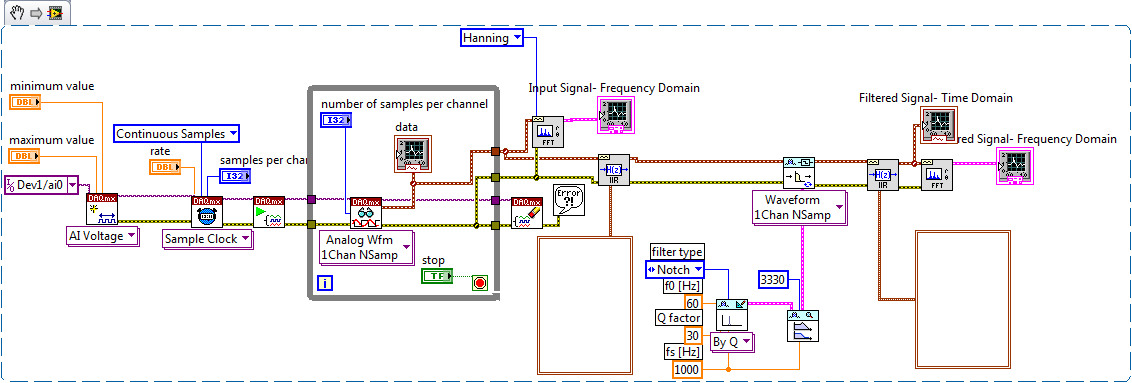
Task: Select the FFT node for the input signal
Action: pos(547,132)
